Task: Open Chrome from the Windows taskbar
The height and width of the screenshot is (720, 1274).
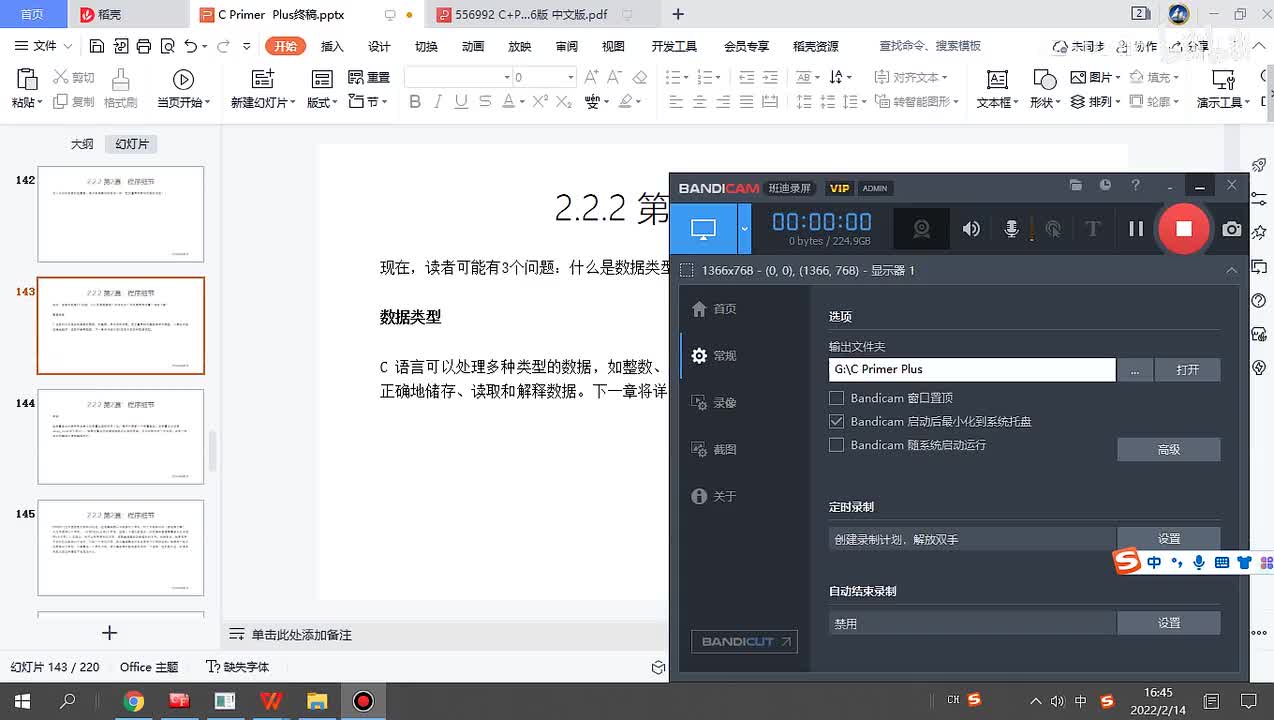Action: coord(134,701)
